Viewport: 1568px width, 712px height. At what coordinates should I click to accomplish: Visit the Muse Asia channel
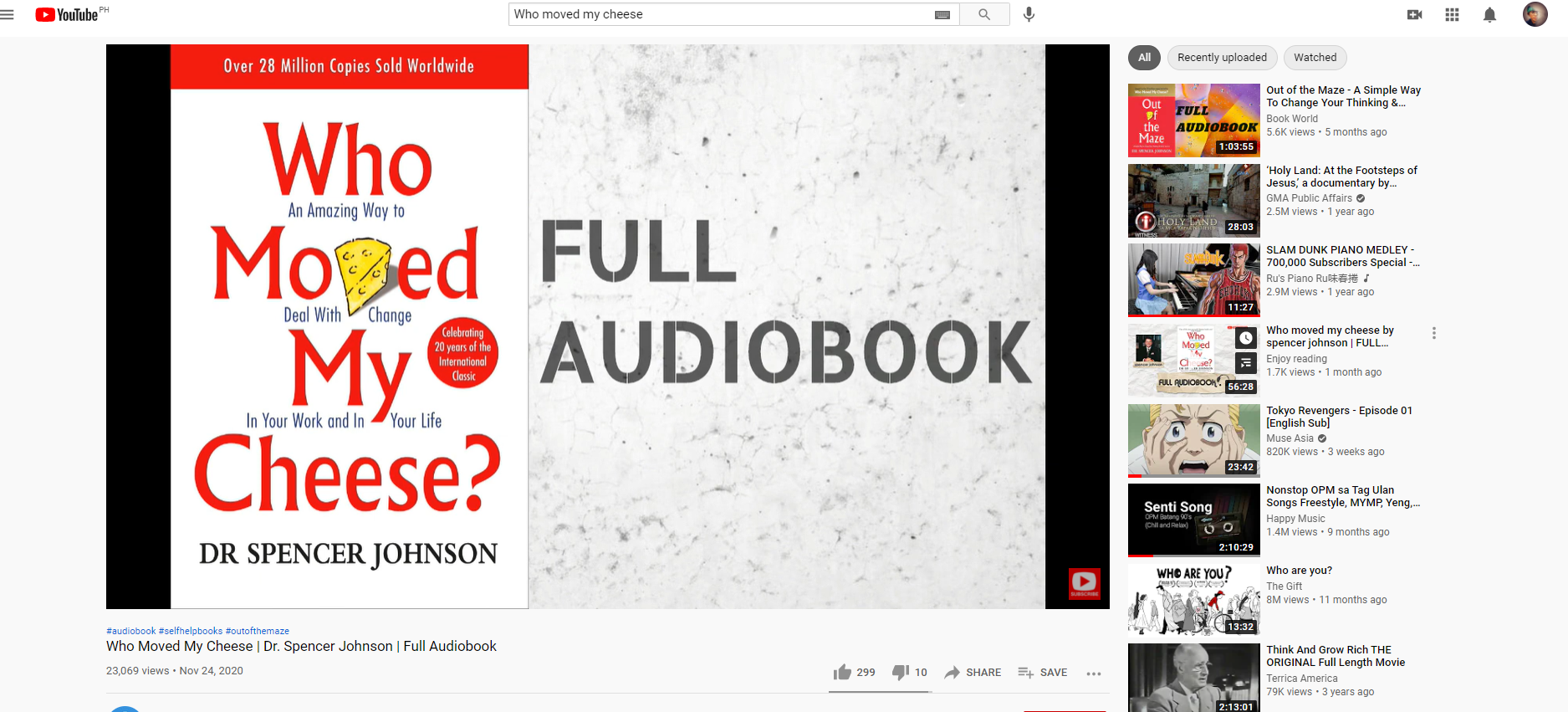(x=1290, y=438)
